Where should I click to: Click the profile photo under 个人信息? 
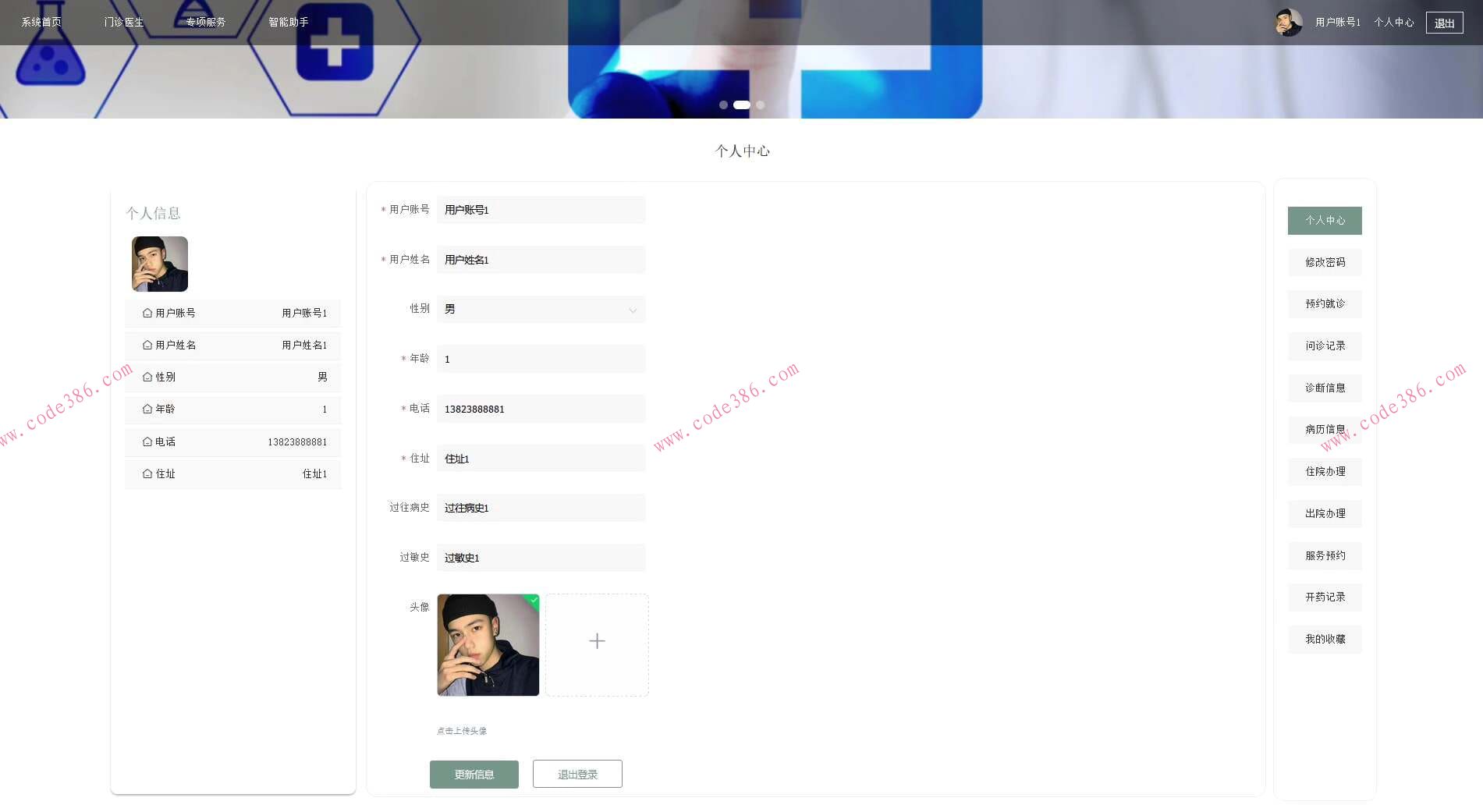[x=159, y=264]
